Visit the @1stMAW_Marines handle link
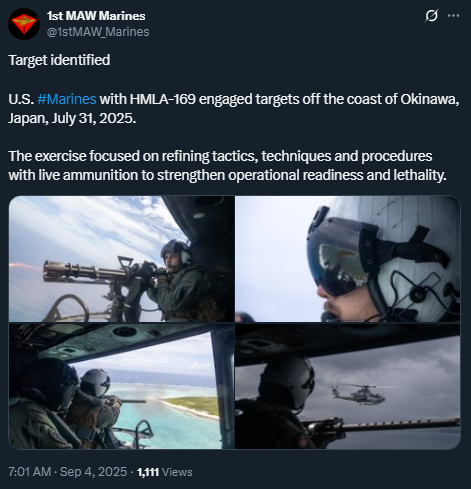Screen dimensions: 471x489 [98, 32]
